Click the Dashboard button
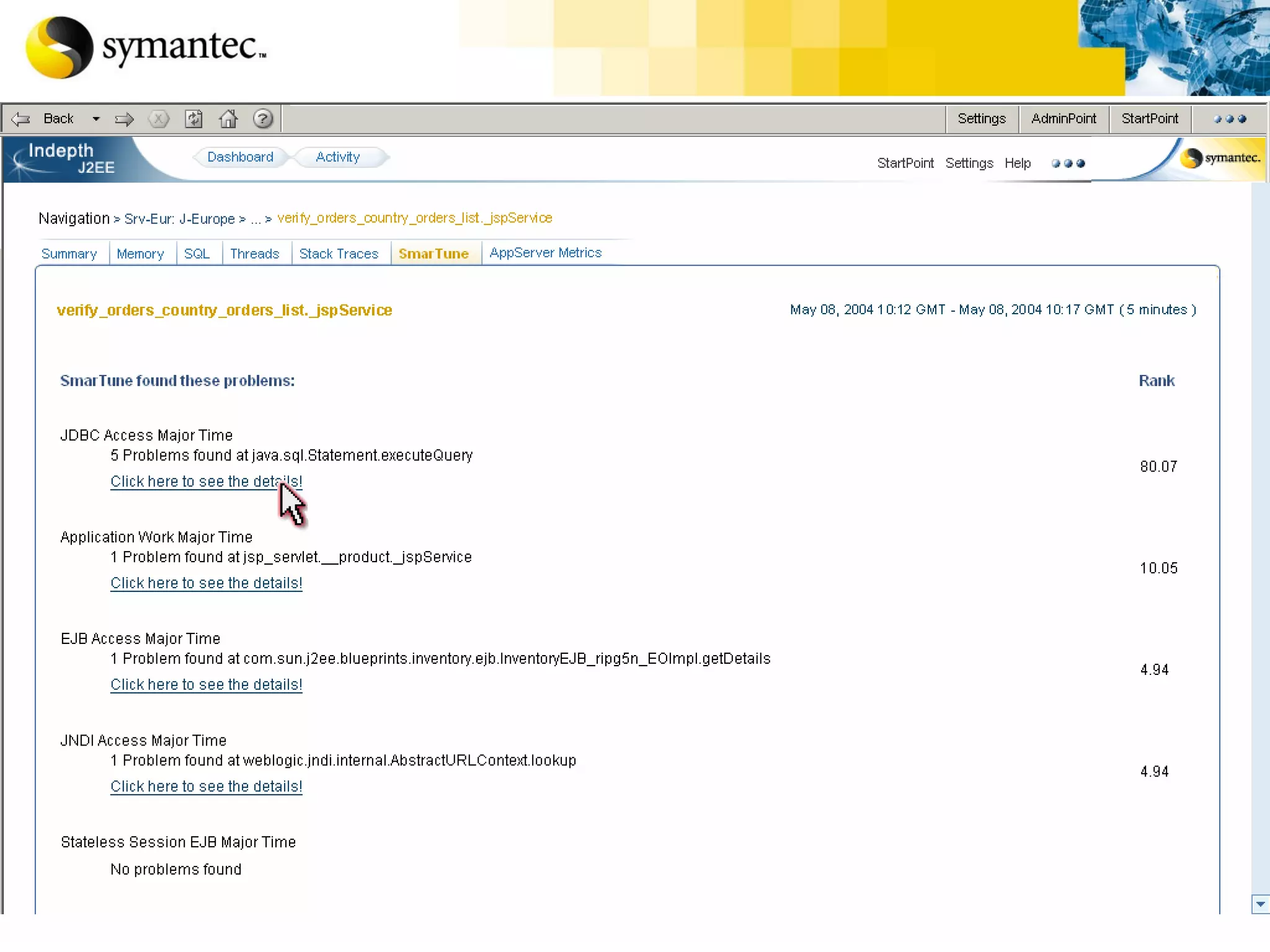This screenshot has height=952, width=1270. (240, 157)
